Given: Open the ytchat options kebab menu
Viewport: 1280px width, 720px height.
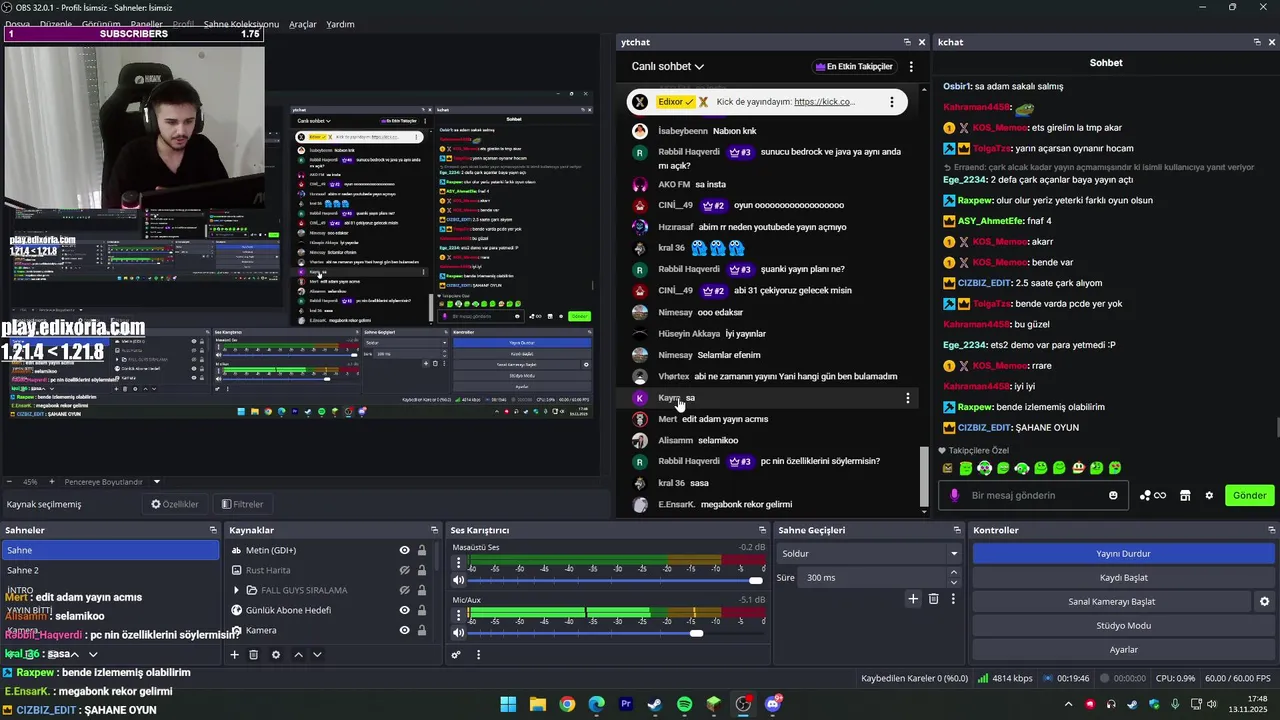Looking at the screenshot, I should 911,67.
